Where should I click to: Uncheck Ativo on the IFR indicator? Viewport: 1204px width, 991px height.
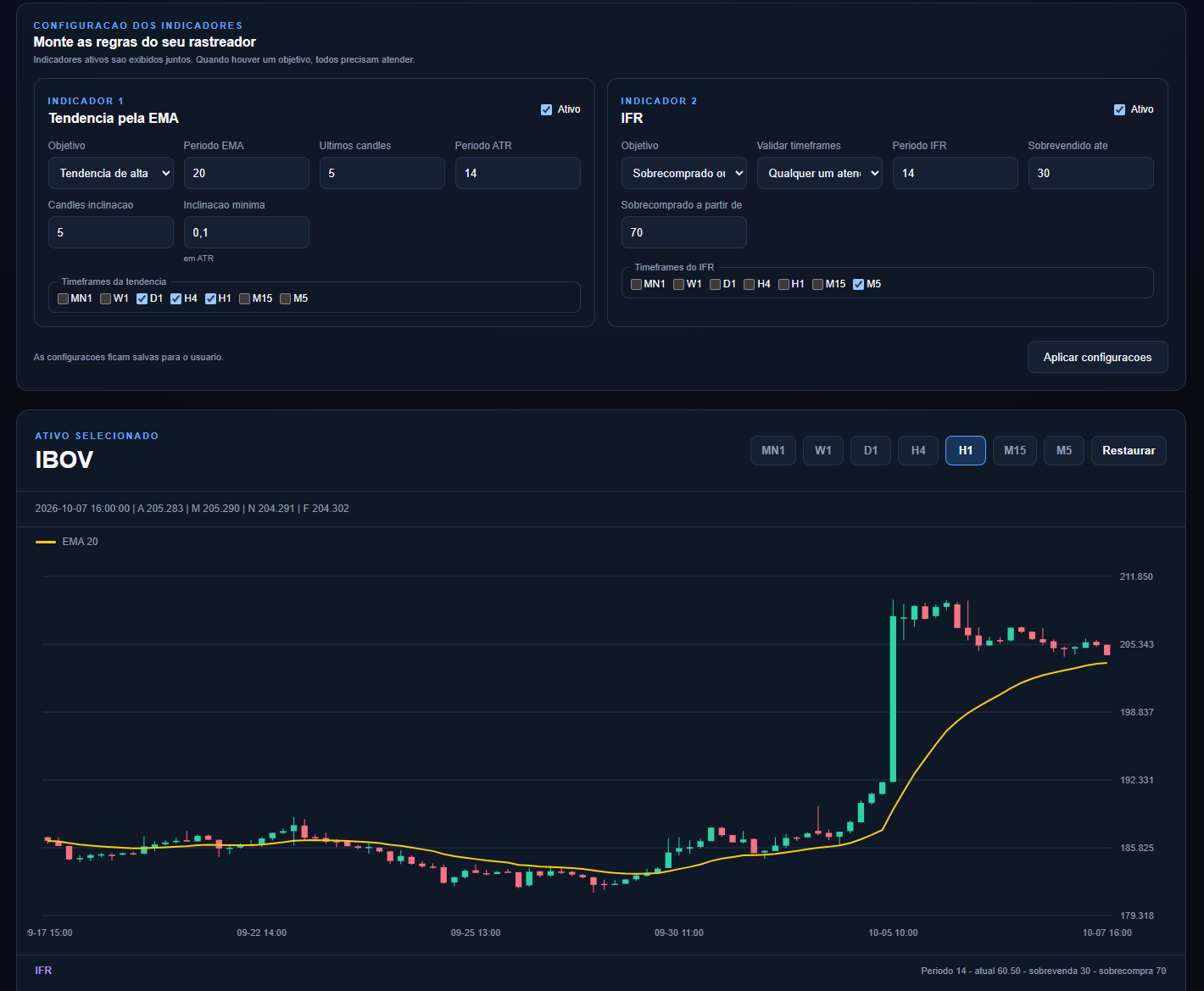pos(1119,109)
